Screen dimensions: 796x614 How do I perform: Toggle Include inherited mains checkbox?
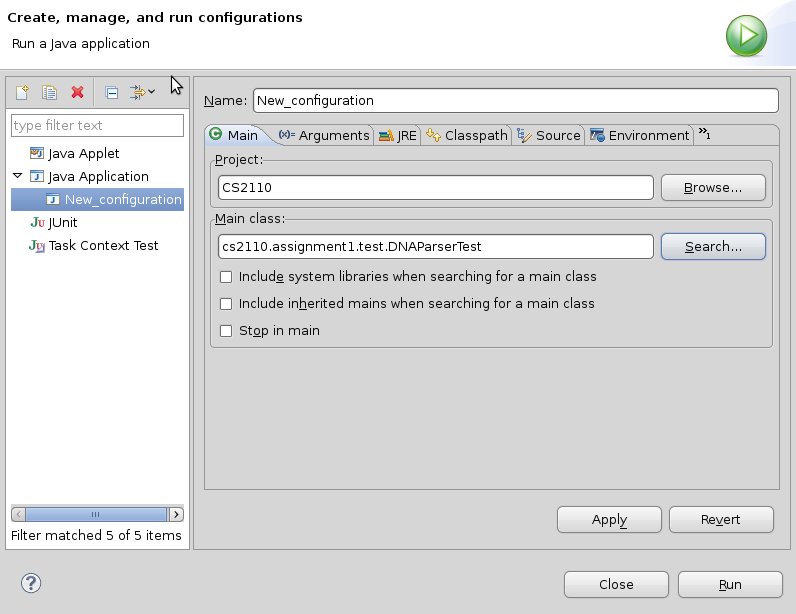(x=226, y=304)
